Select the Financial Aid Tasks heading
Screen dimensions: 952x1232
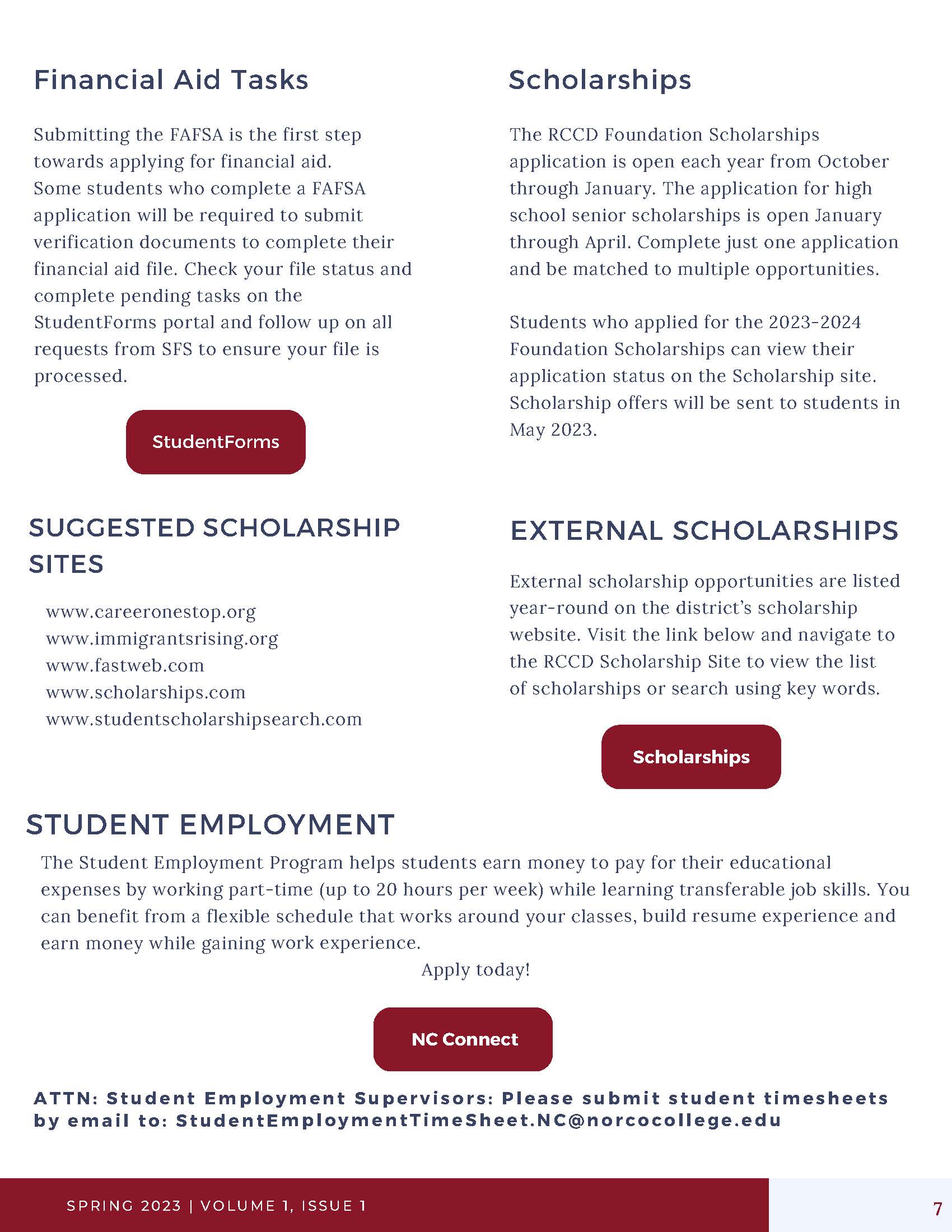171,80
